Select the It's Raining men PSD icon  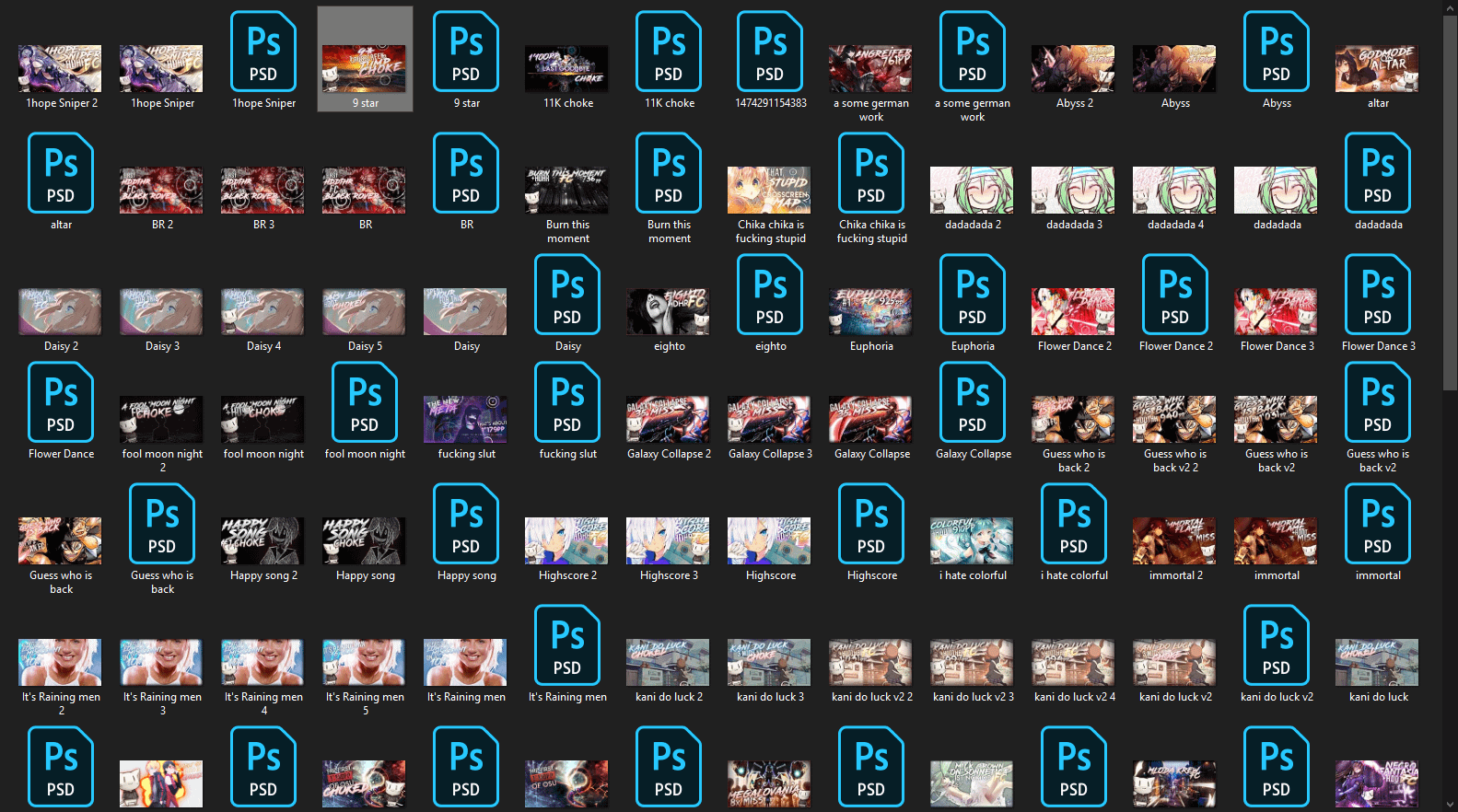tap(567, 645)
